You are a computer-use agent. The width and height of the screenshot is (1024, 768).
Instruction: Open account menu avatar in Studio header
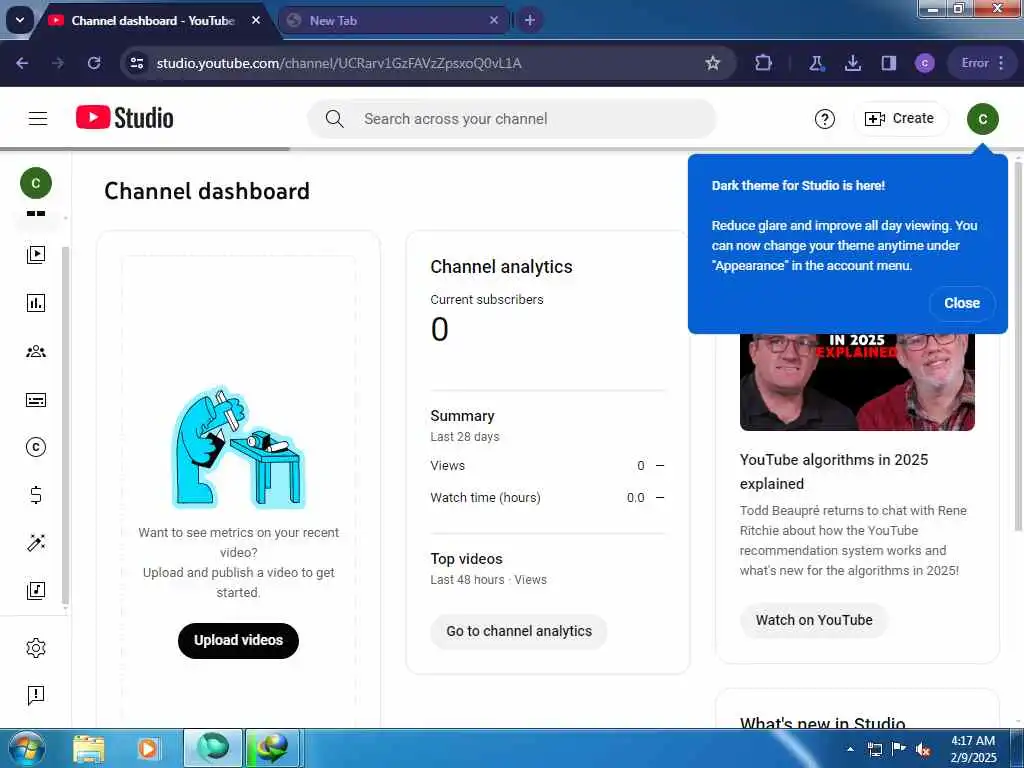click(982, 119)
